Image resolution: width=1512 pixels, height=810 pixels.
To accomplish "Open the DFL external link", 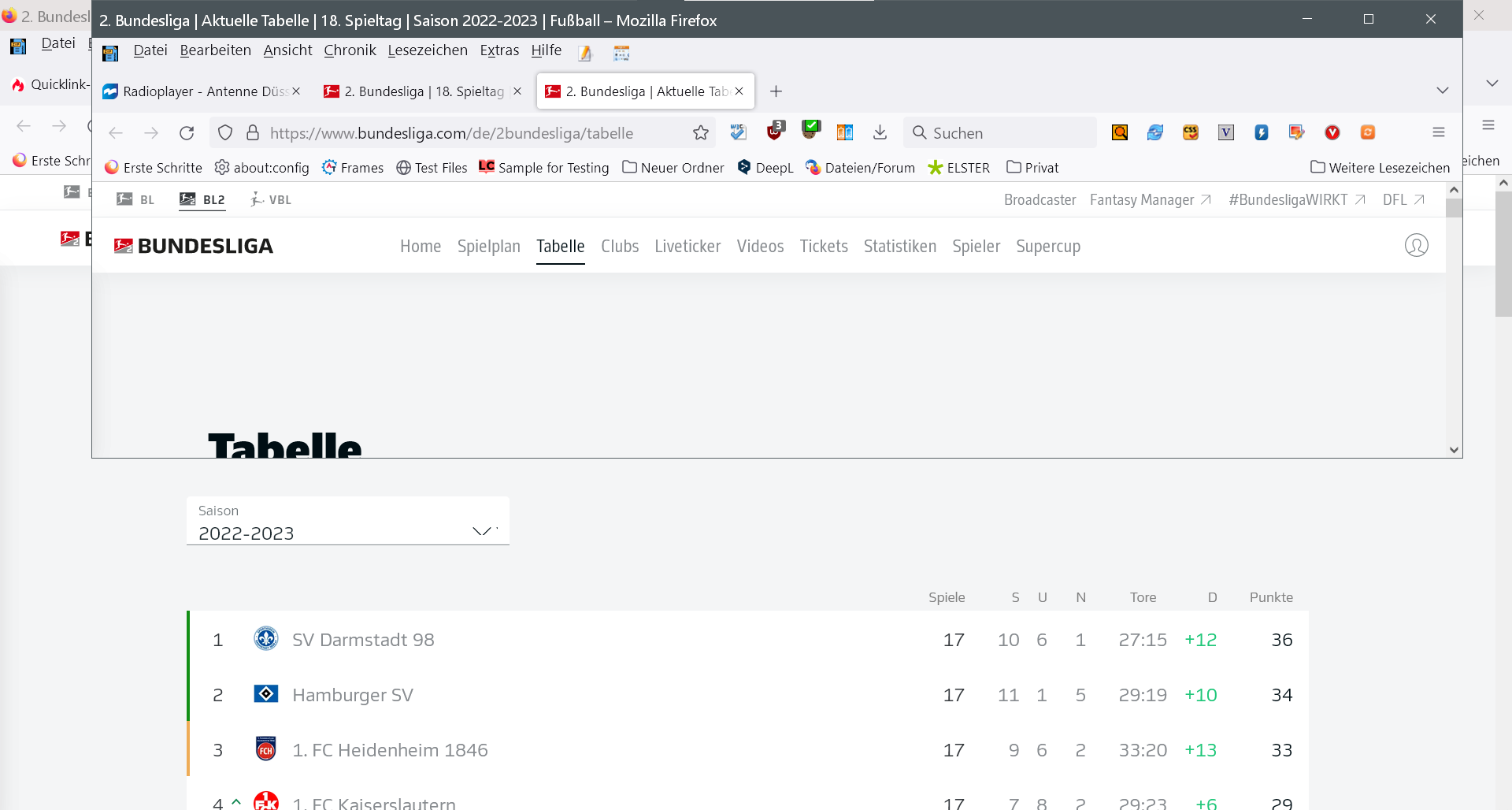I will (x=1403, y=200).
